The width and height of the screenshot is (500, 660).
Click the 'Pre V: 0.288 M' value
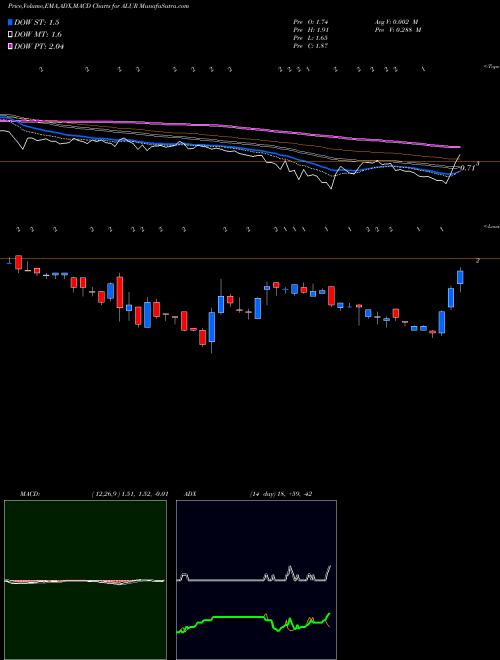pyautogui.click(x=397, y=30)
